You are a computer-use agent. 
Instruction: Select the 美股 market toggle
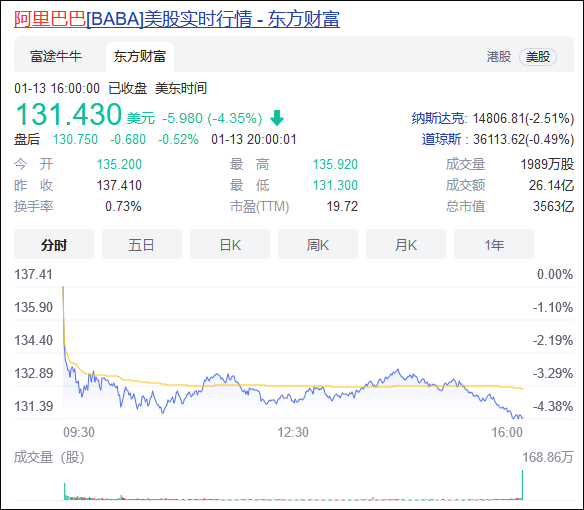click(x=538, y=57)
